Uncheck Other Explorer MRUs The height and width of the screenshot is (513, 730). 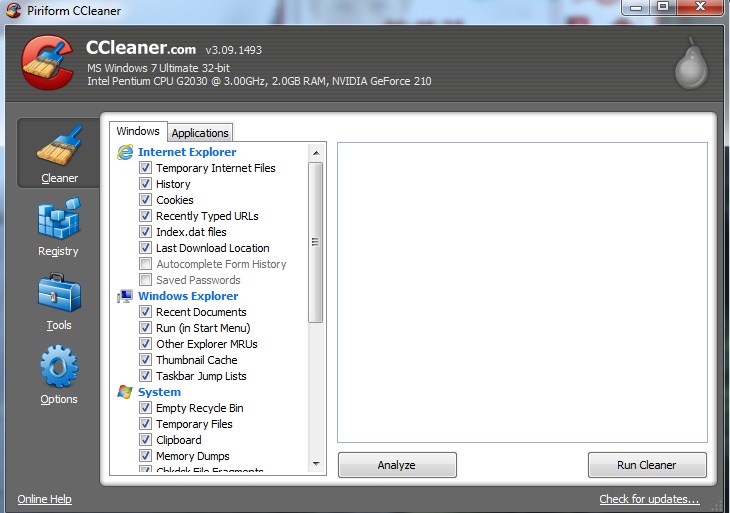click(146, 344)
